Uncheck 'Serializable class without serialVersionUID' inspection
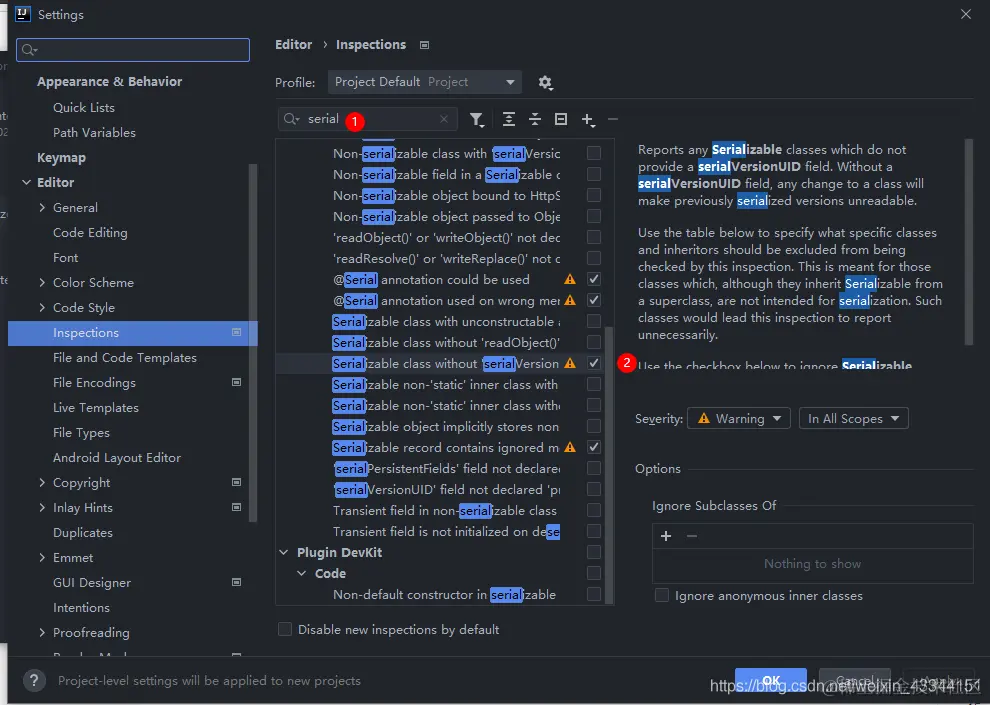 [x=593, y=363]
